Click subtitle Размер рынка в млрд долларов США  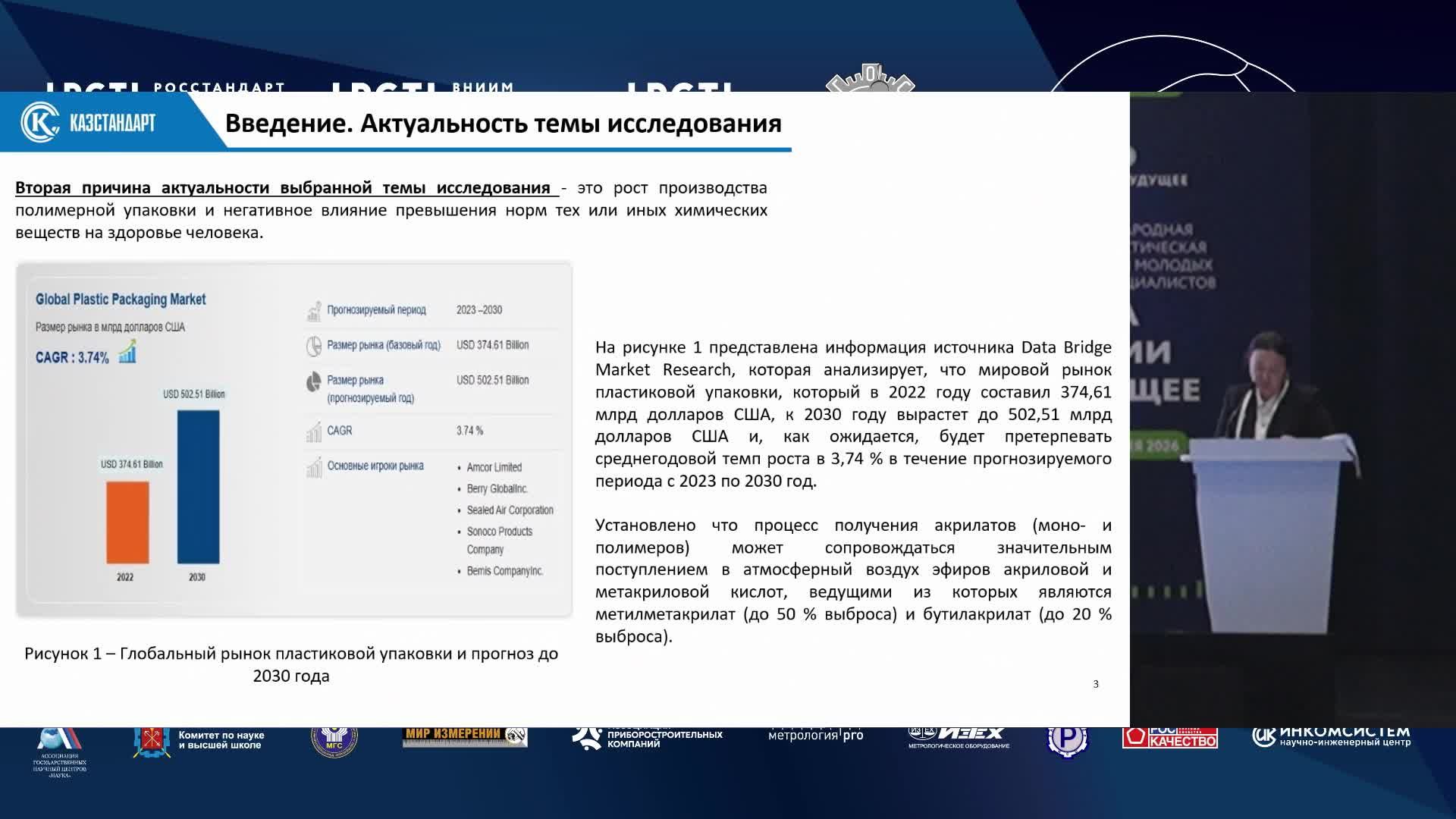110,328
